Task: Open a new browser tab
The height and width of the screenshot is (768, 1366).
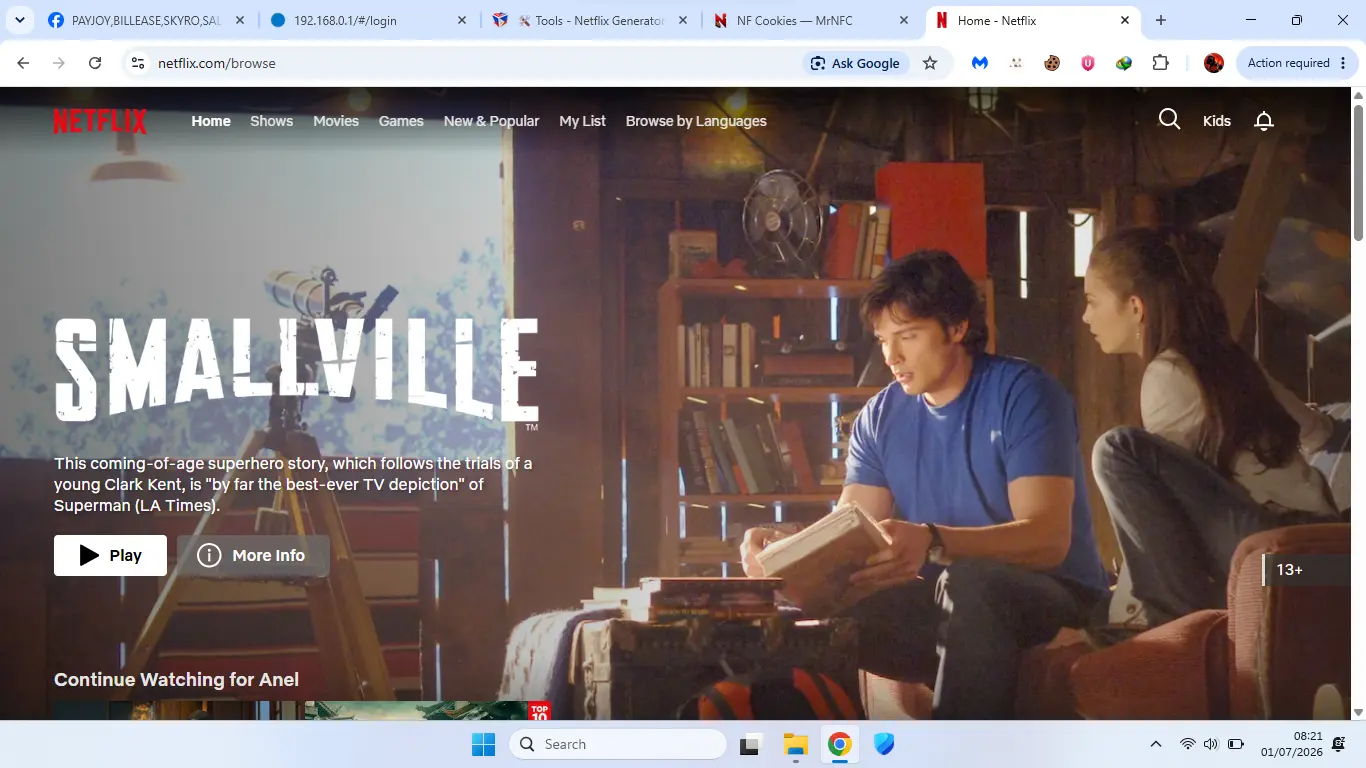Action: tap(1161, 20)
